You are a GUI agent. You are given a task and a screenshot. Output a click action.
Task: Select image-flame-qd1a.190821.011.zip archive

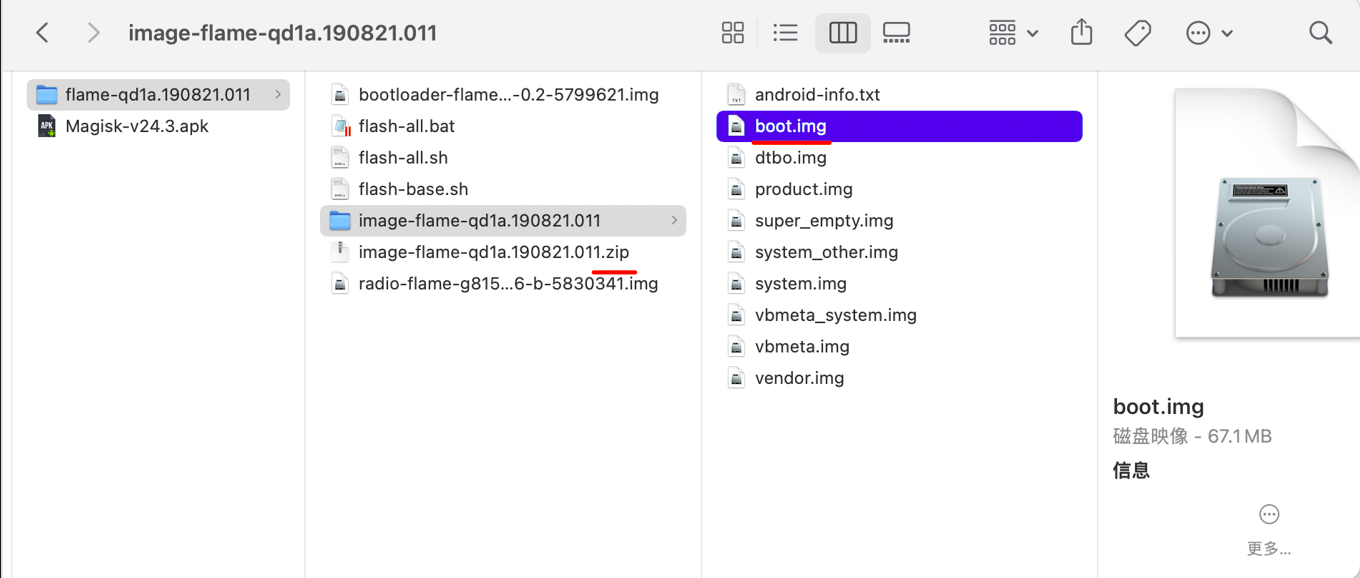click(493, 252)
